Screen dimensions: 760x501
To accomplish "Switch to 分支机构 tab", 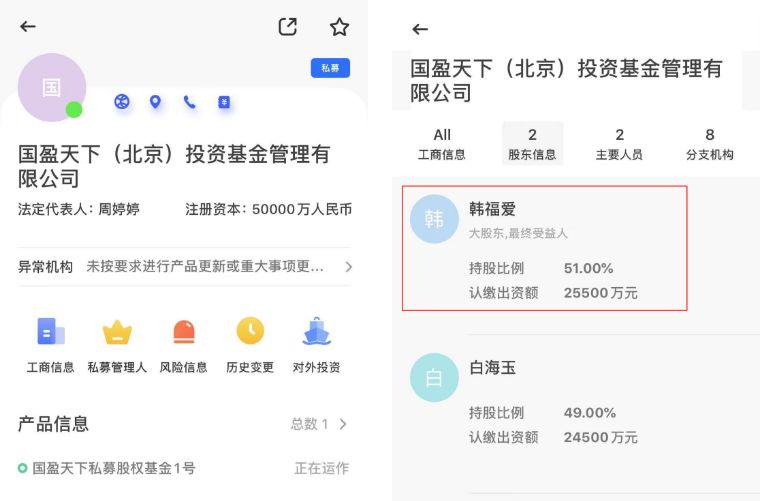I will [x=710, y=144].
